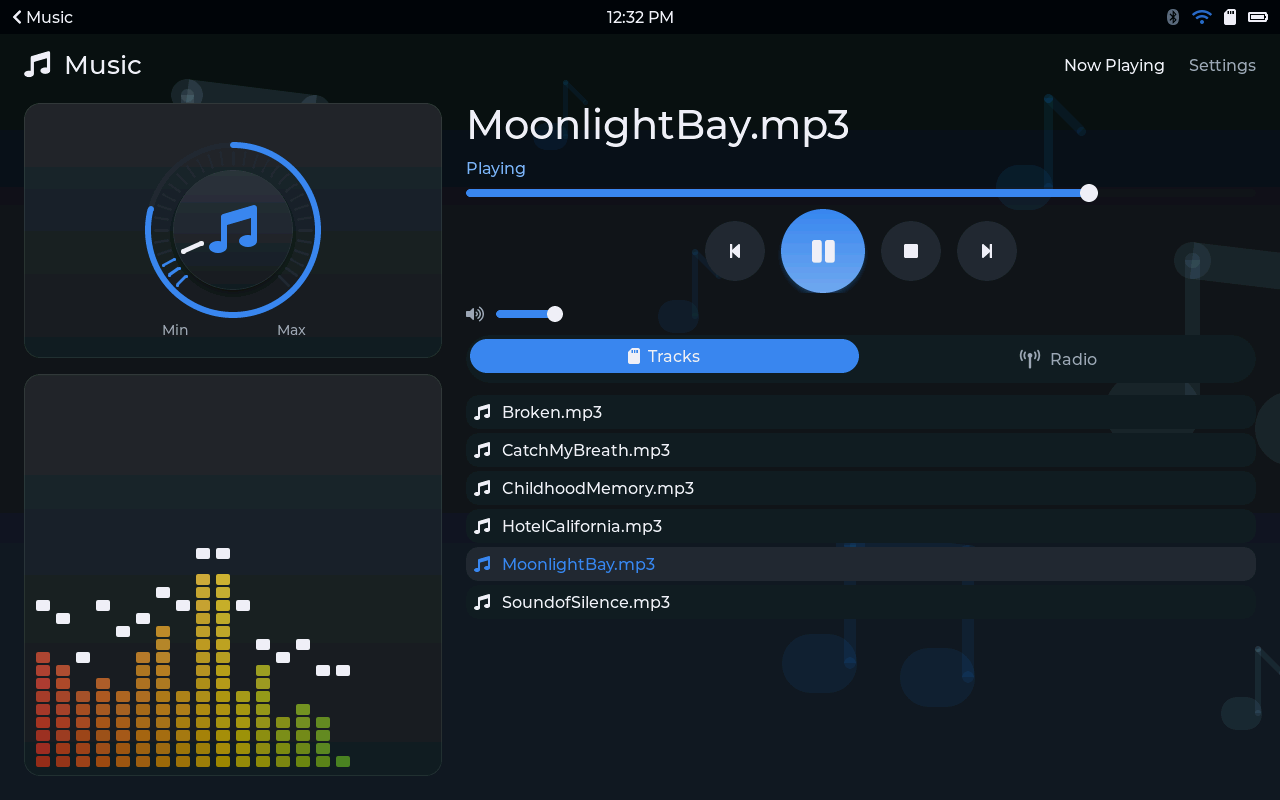This screenshot has width=1280, height=800.
Task: Open the Settings page
Action: click(1222, 65)
